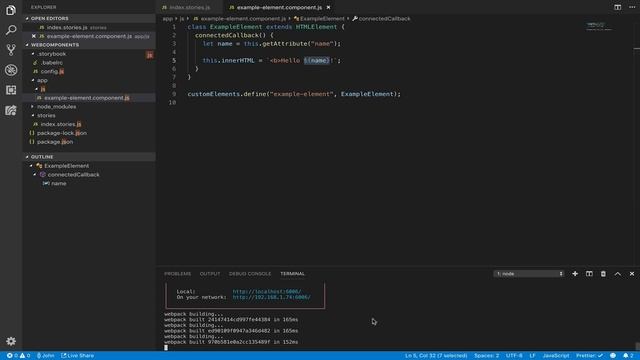640x360 pixels.
Task: Change language mode from JavaScript
Action: click(x=556, y=356)
